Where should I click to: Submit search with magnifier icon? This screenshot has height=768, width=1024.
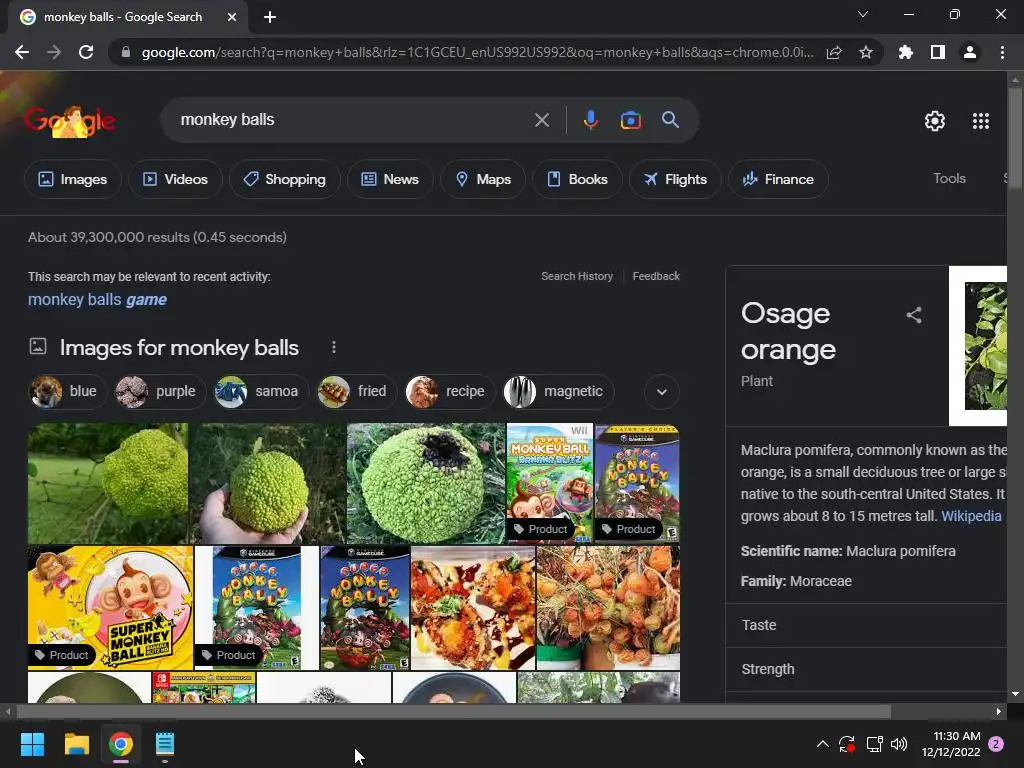coord(670,120)
